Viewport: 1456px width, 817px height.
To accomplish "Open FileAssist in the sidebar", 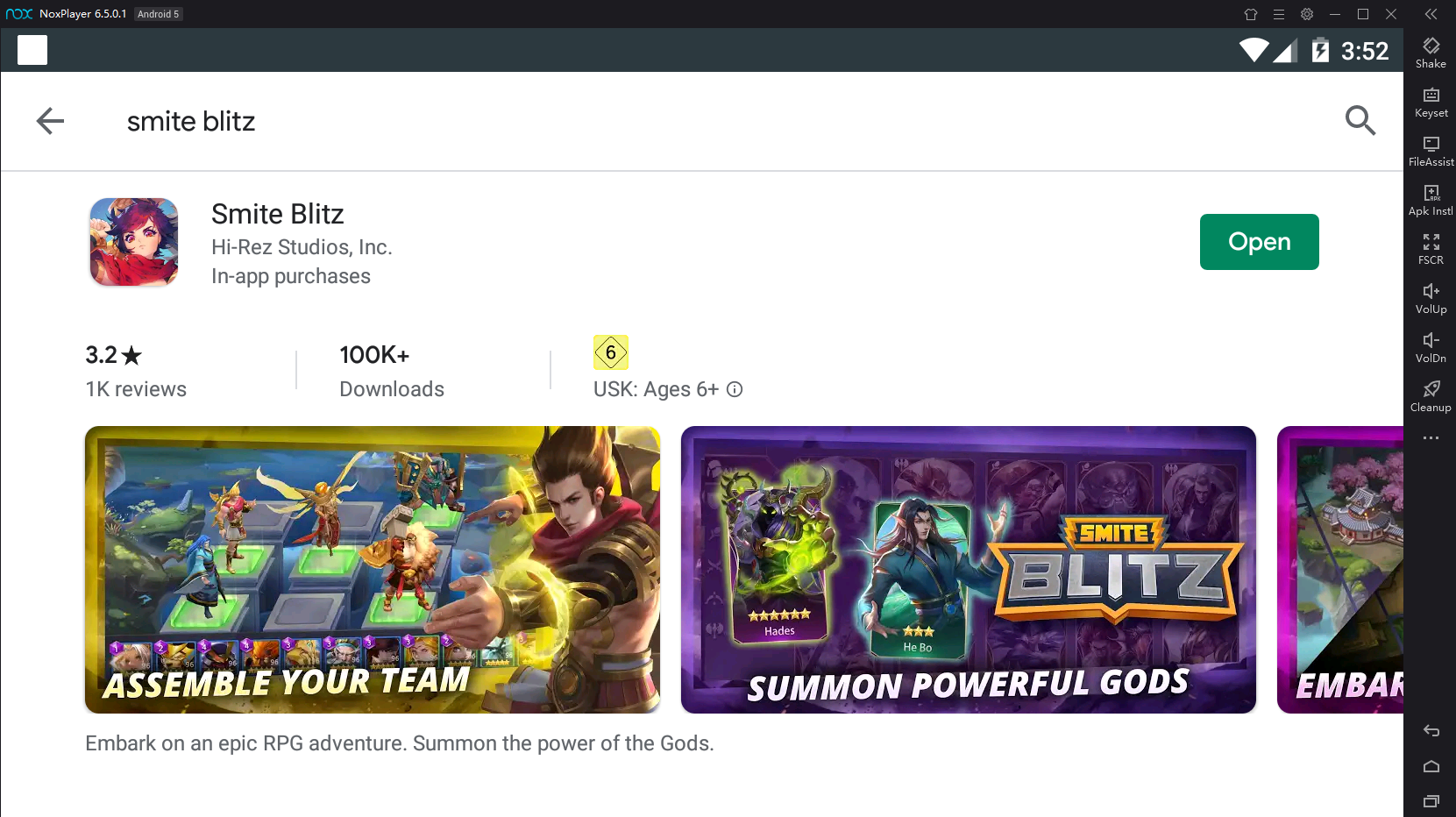I will (1431, 151).
